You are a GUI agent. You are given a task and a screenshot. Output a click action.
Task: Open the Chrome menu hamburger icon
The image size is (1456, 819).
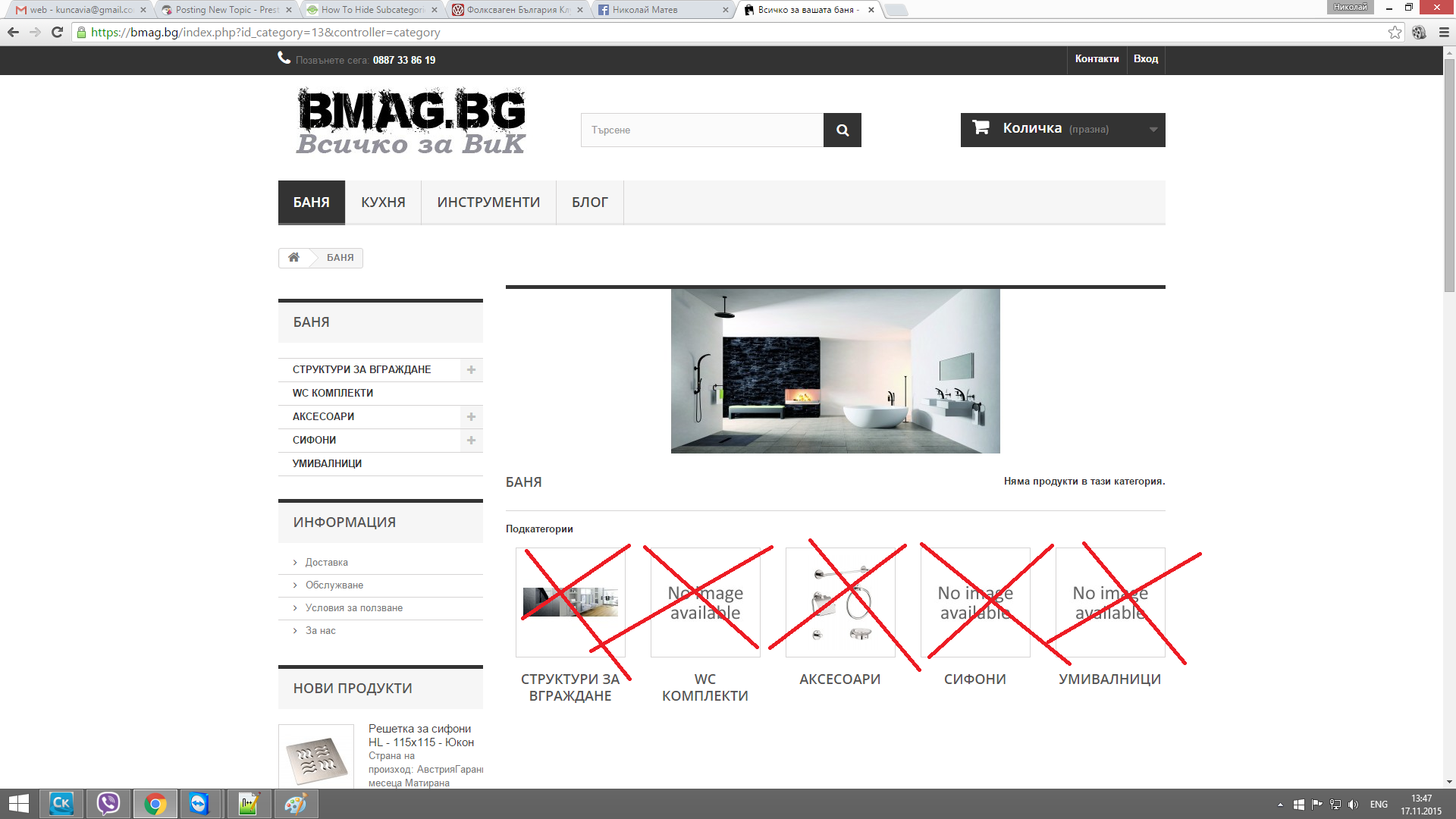pyautogui.click(x=1444, y=32)
